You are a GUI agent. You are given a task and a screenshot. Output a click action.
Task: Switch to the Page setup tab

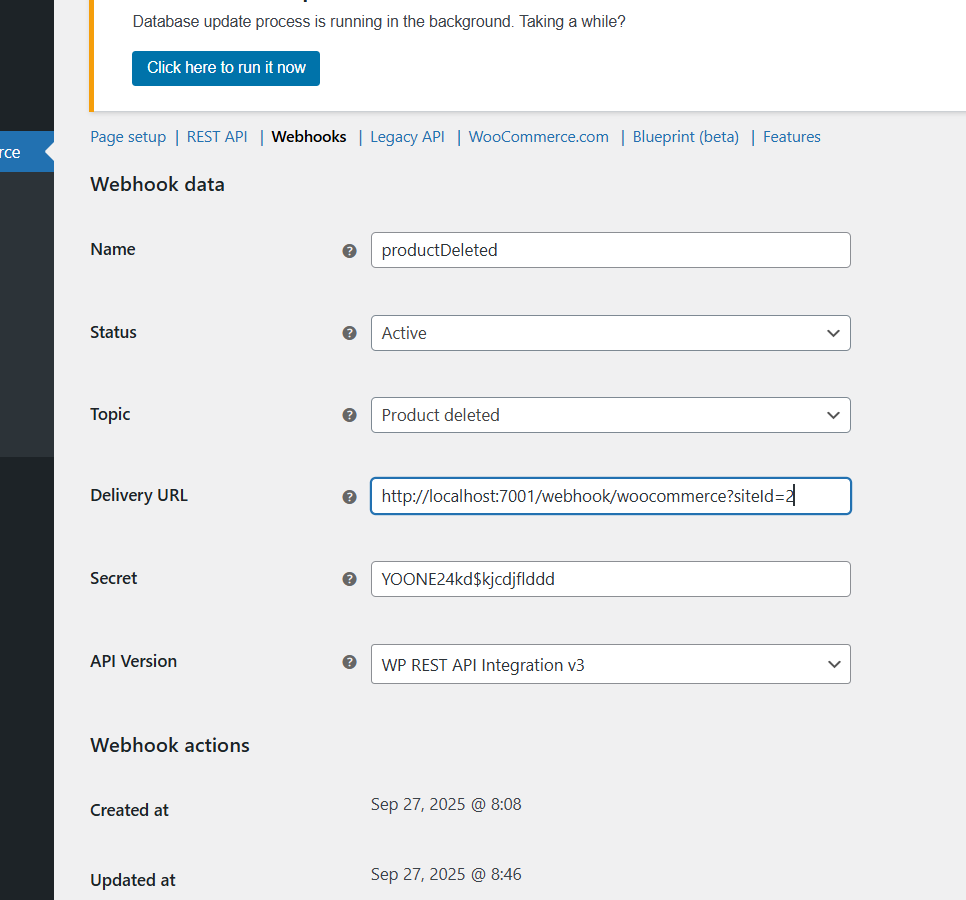[x=128, y=137]
